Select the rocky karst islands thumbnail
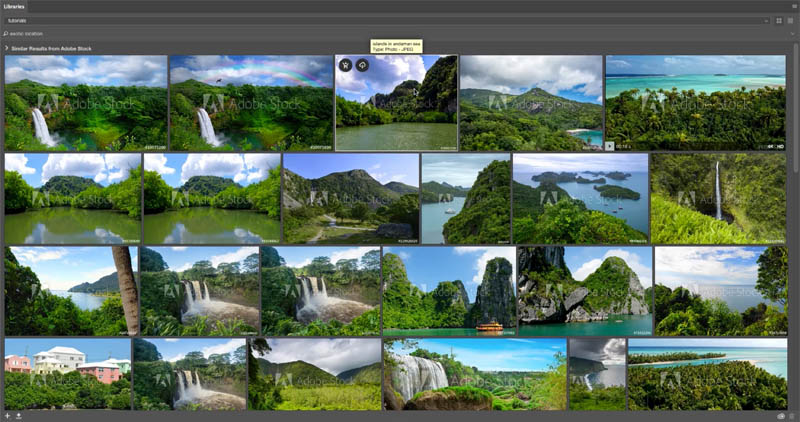This screenshot has height=422, width=800. click(x=586, y=291)
